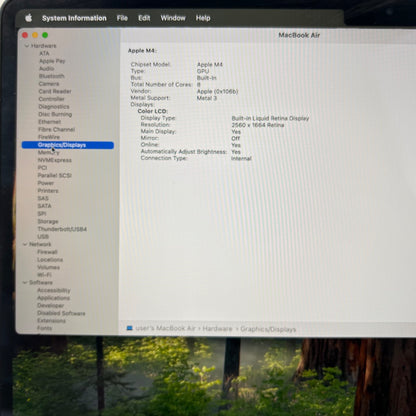
Task: Select the Apple M4 heading row
Action: tap(142, 51)
